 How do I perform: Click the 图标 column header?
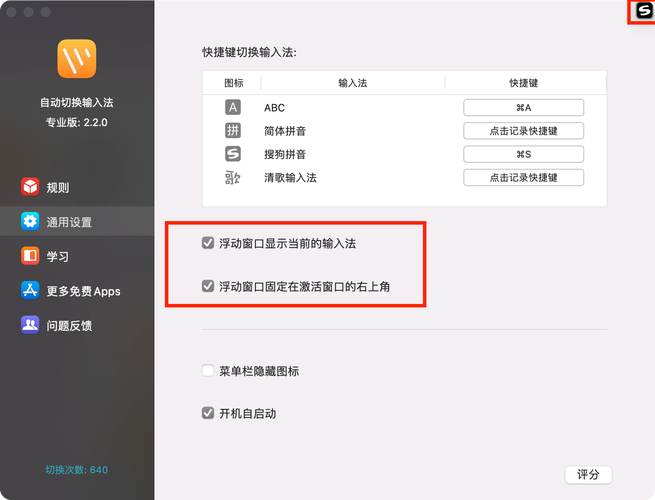point(234,83)
